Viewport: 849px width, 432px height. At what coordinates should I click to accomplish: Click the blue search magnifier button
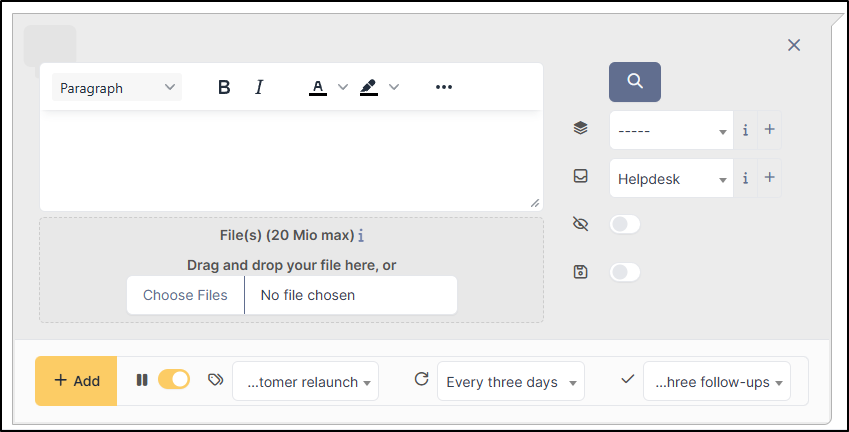point(634,81)
